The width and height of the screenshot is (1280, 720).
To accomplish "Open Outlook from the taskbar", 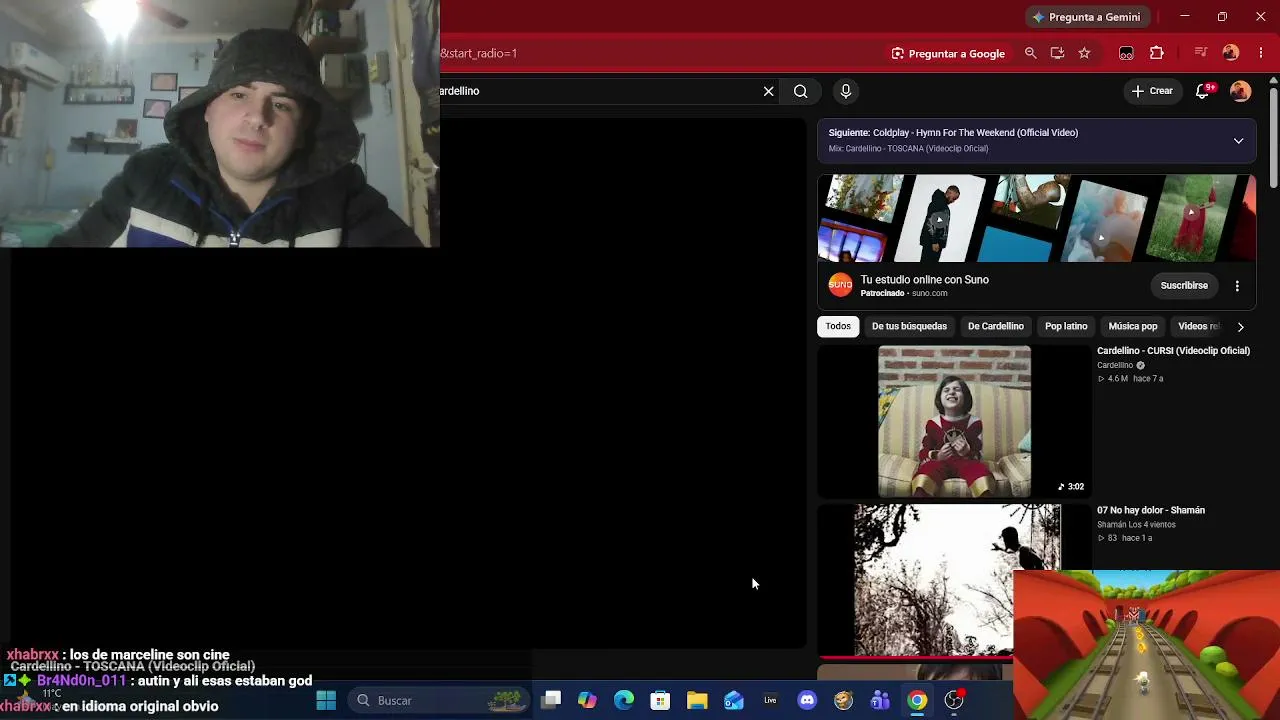I will [x=734, y=700].
